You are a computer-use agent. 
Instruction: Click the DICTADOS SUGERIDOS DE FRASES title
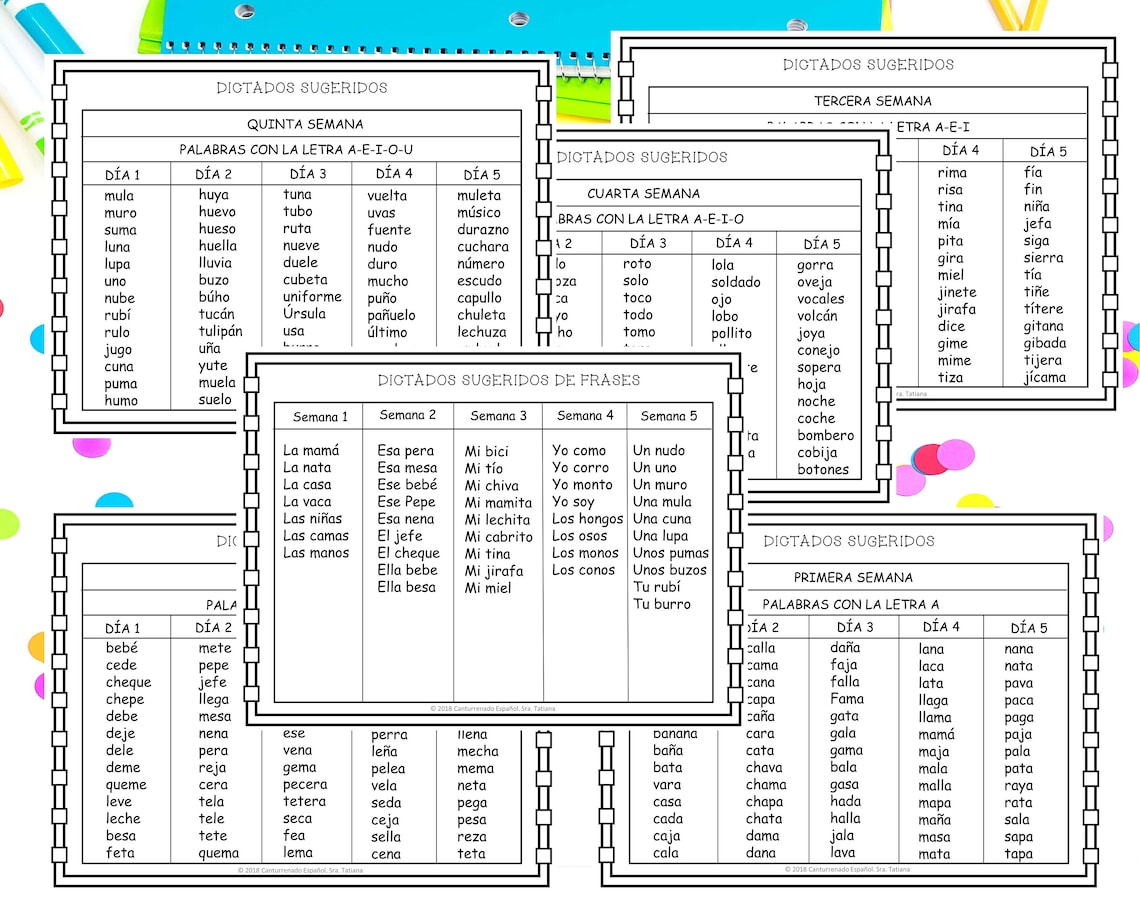tap(508, 380)
